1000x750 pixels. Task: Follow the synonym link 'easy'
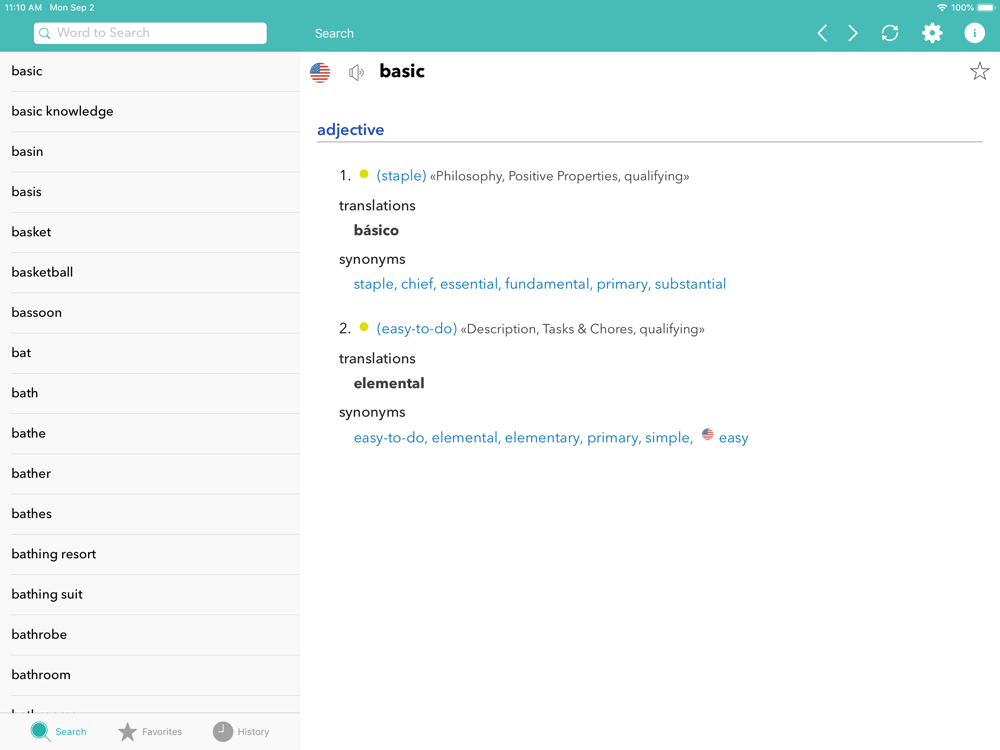(733, 438)
